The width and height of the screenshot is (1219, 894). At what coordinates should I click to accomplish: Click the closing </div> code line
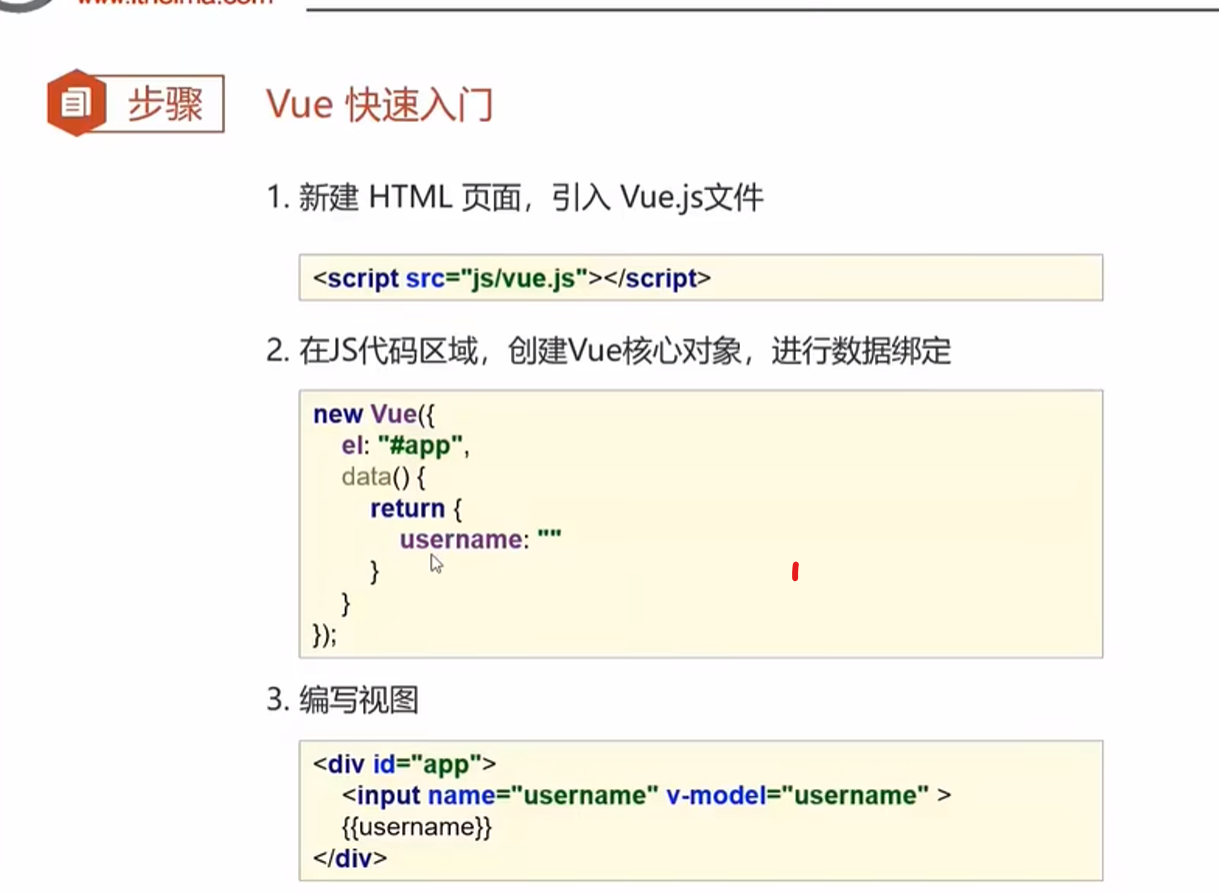tap(349, 858)
